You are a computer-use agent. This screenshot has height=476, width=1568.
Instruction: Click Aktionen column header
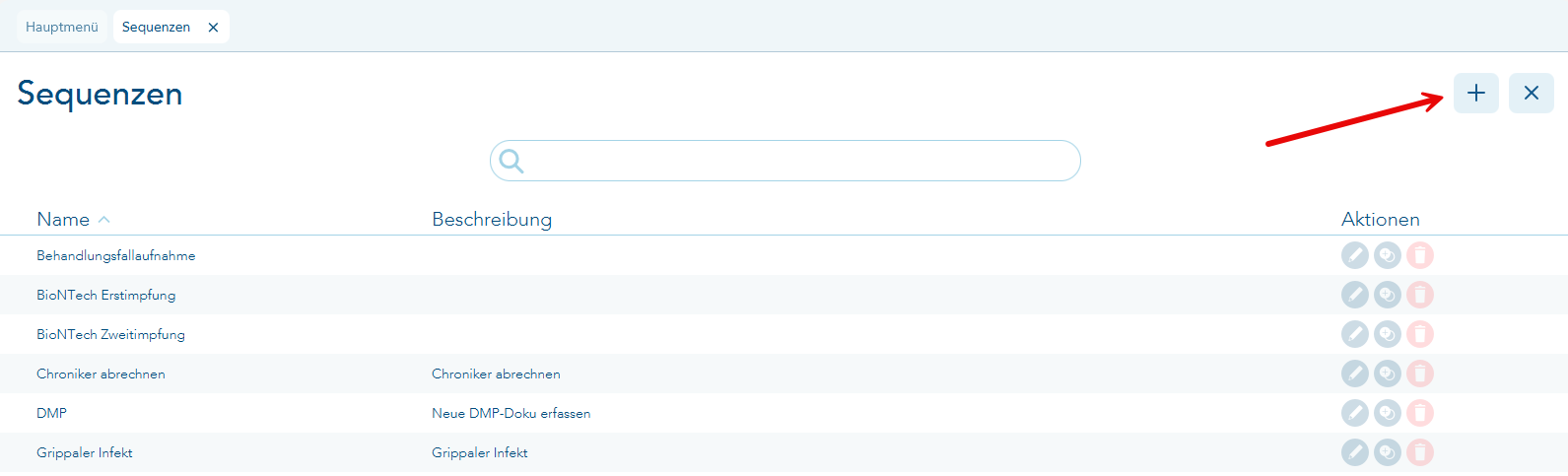tap(1380, 219)
